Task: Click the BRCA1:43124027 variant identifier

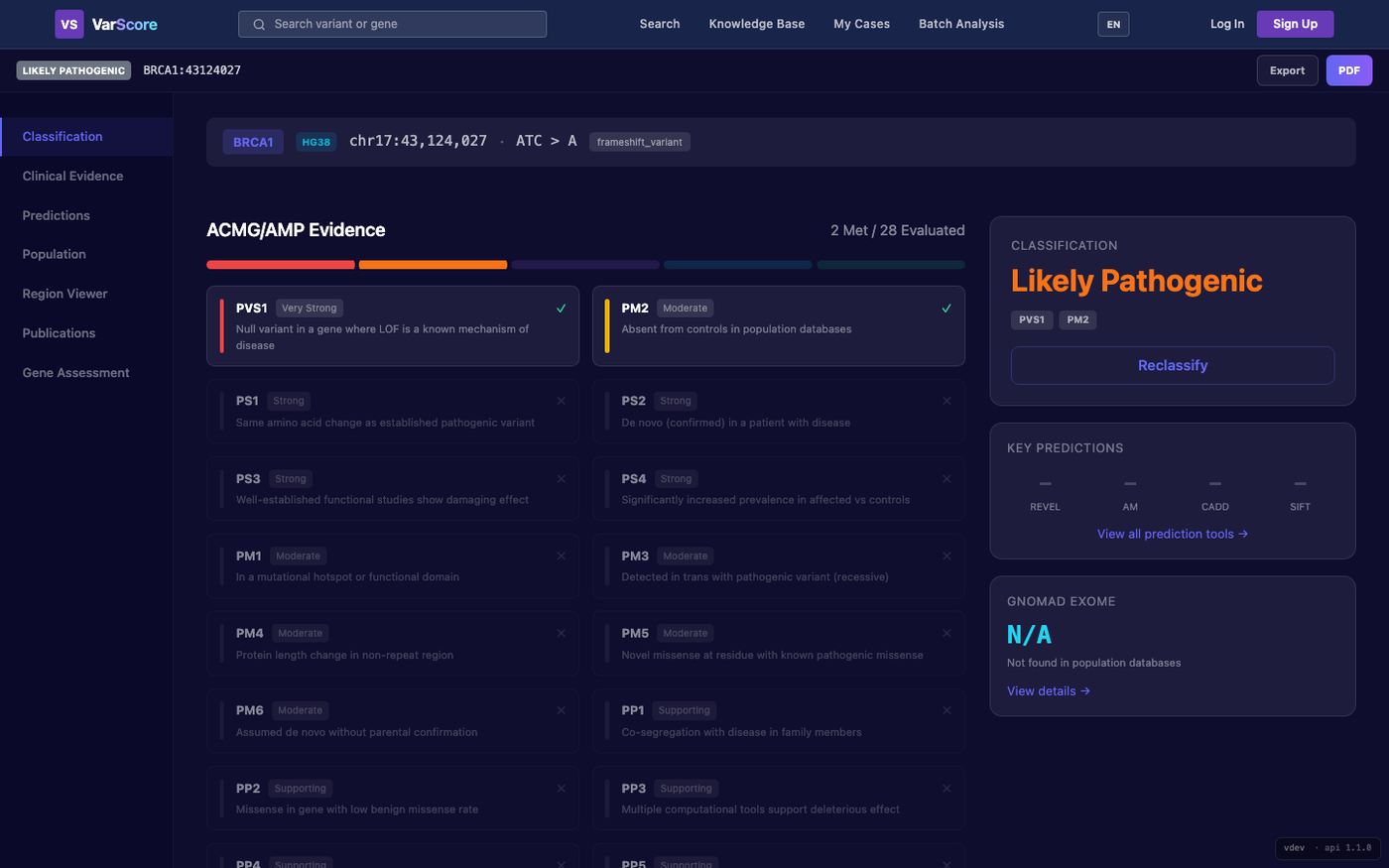Action: [192, 70]
